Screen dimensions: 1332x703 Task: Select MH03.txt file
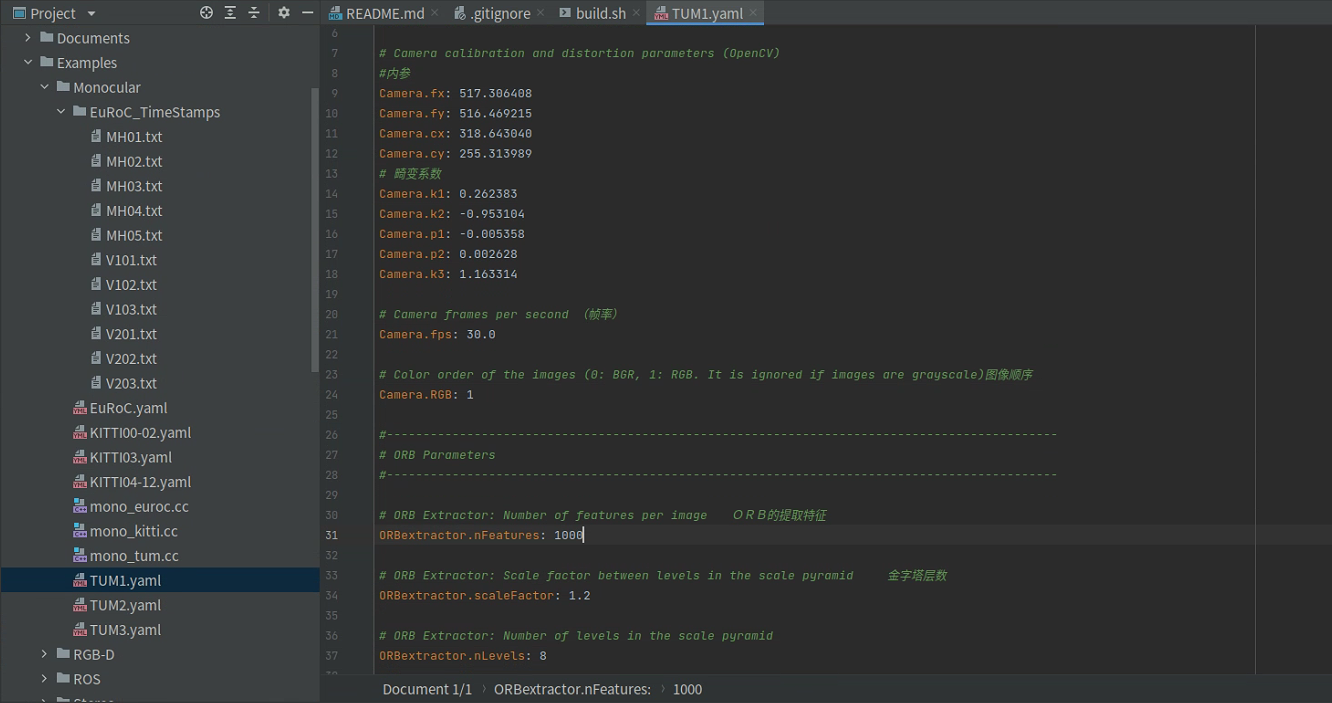(x=134, y=186)
